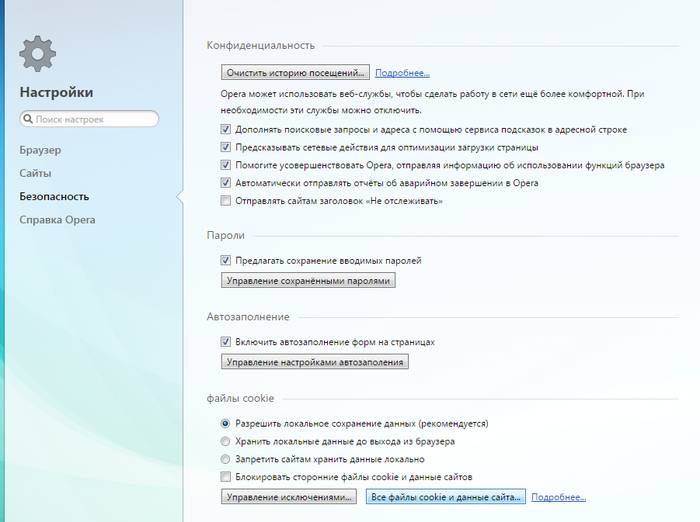Click the Пароли section heading
The height and width of the screenshot is (522, 700).
pos(225,235)
